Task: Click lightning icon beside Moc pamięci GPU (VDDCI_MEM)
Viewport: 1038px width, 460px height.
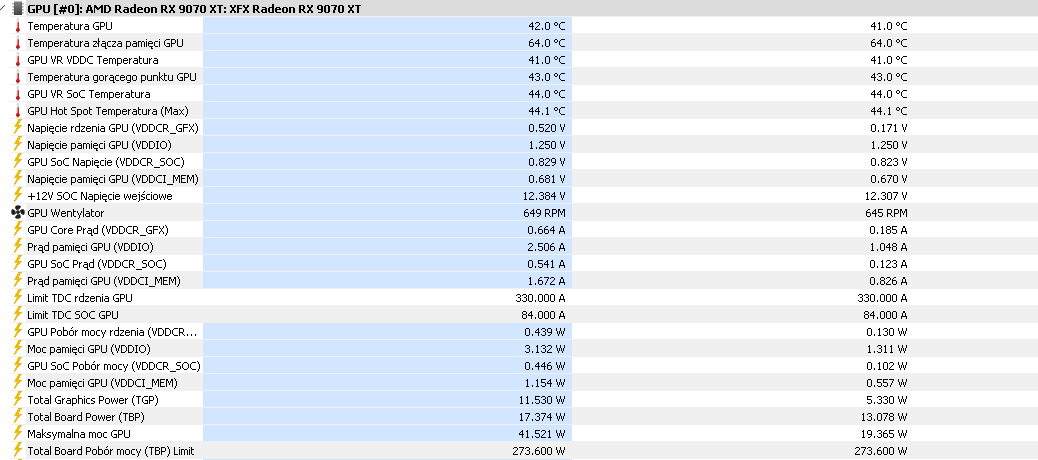Action: [17, 383]
